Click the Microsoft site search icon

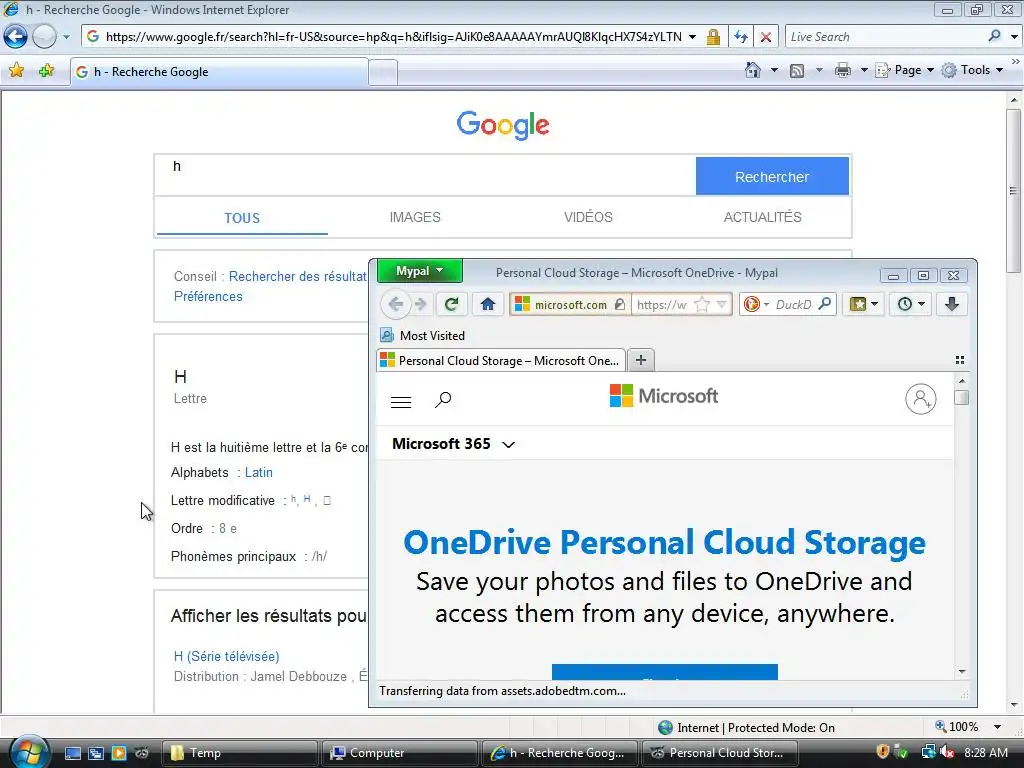(x=443, y=399)
